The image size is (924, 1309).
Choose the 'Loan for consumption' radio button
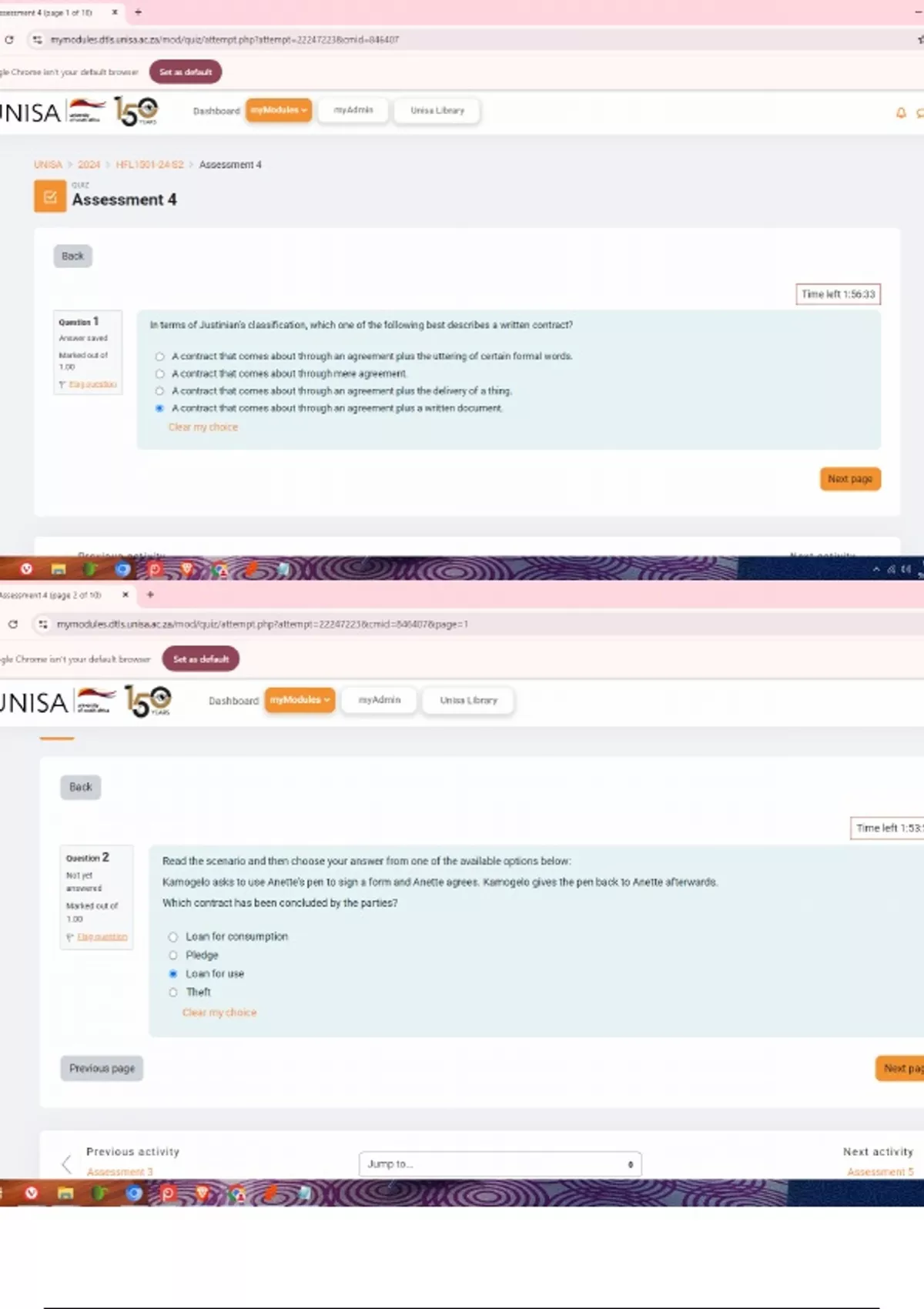tap(173, 937)
